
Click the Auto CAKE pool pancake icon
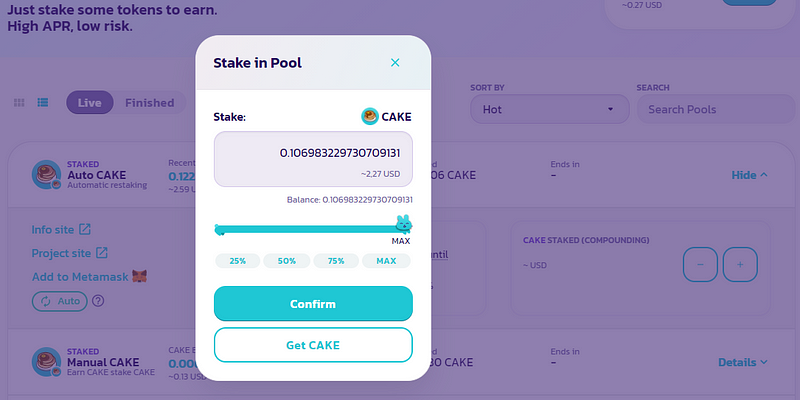click(x=47, y=175)
